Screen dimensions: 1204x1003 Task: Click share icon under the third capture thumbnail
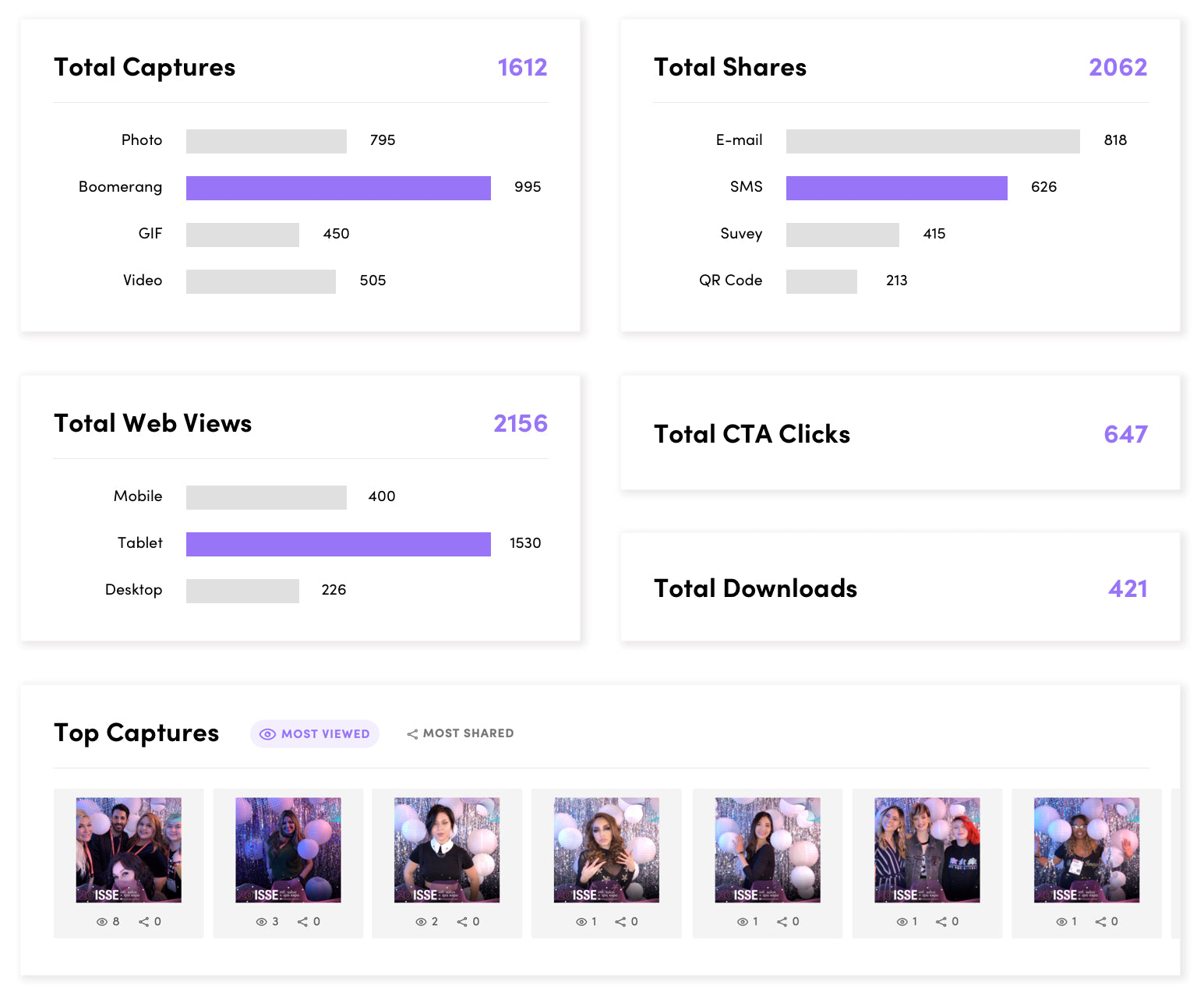click(x=462, y=922)
